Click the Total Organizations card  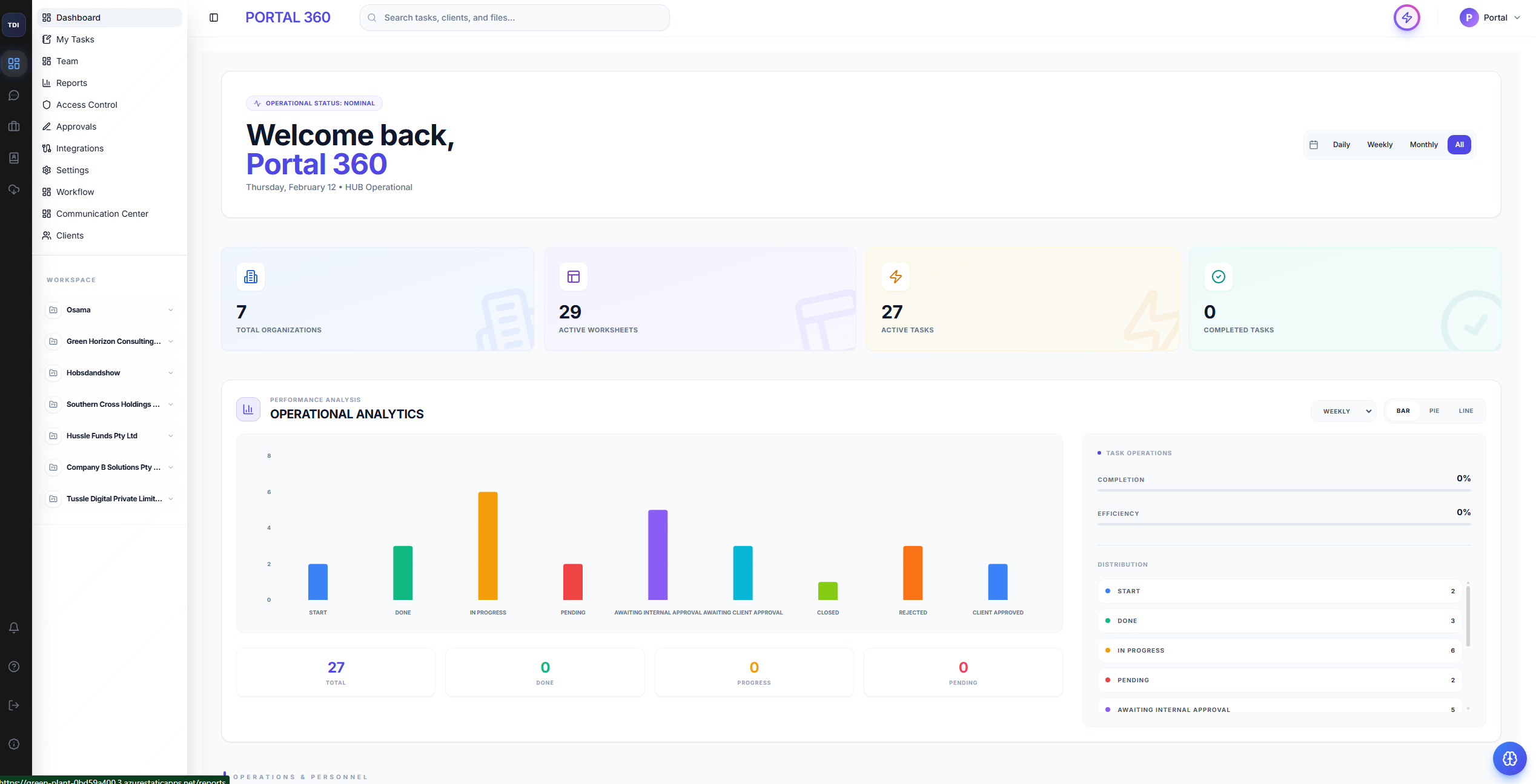click(378, 299)
